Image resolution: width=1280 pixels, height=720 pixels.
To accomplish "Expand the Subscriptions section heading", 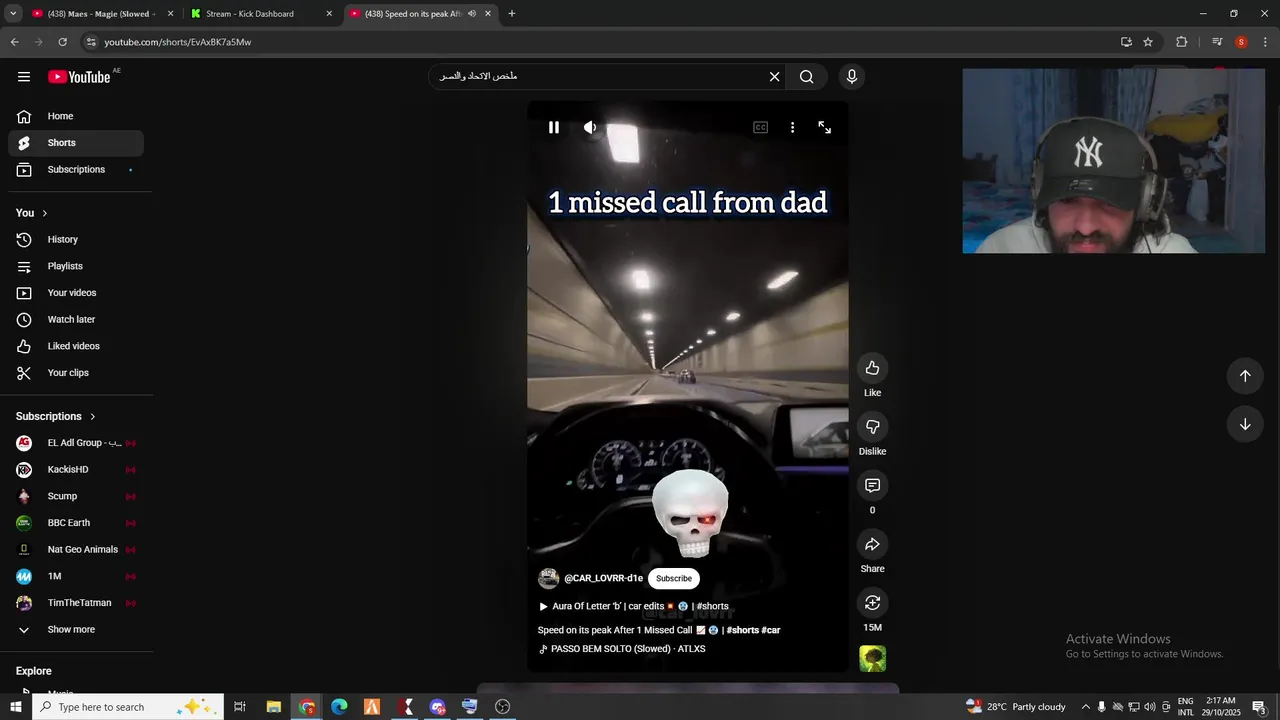I will (x=56, y=416).
